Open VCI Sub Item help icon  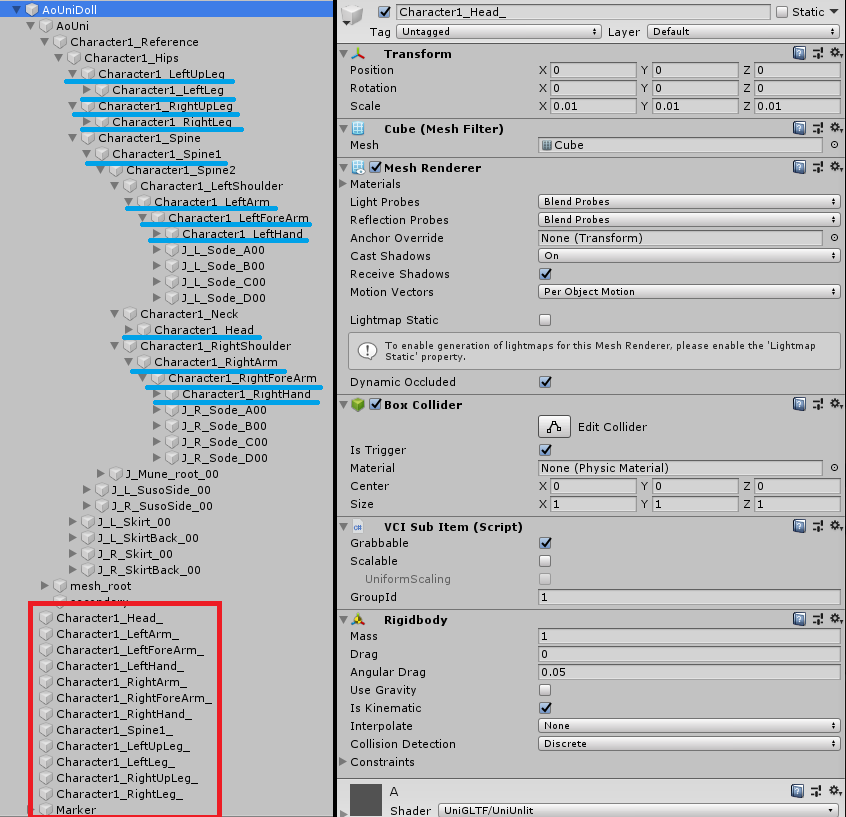coord(799,526)
